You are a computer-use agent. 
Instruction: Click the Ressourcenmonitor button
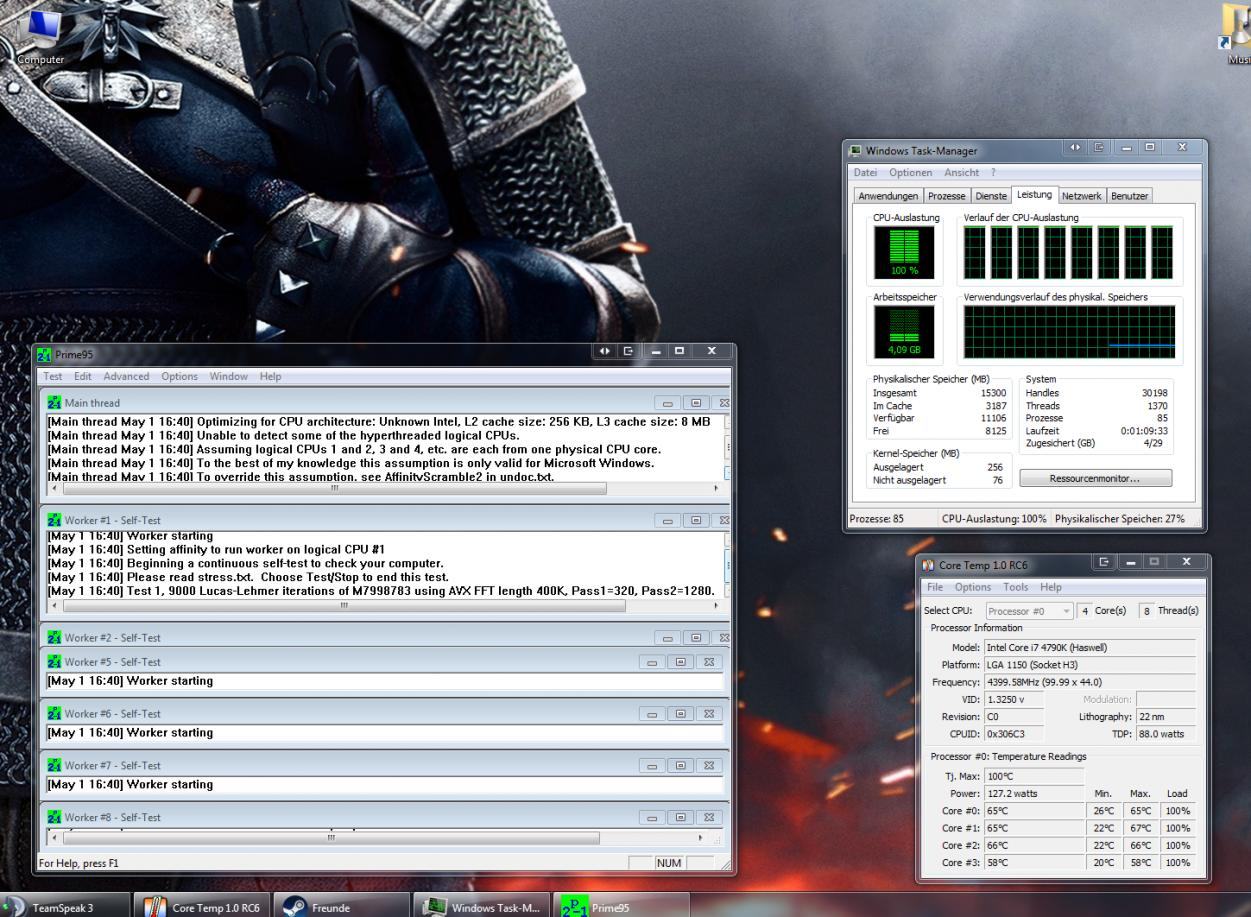(1095, 479)
